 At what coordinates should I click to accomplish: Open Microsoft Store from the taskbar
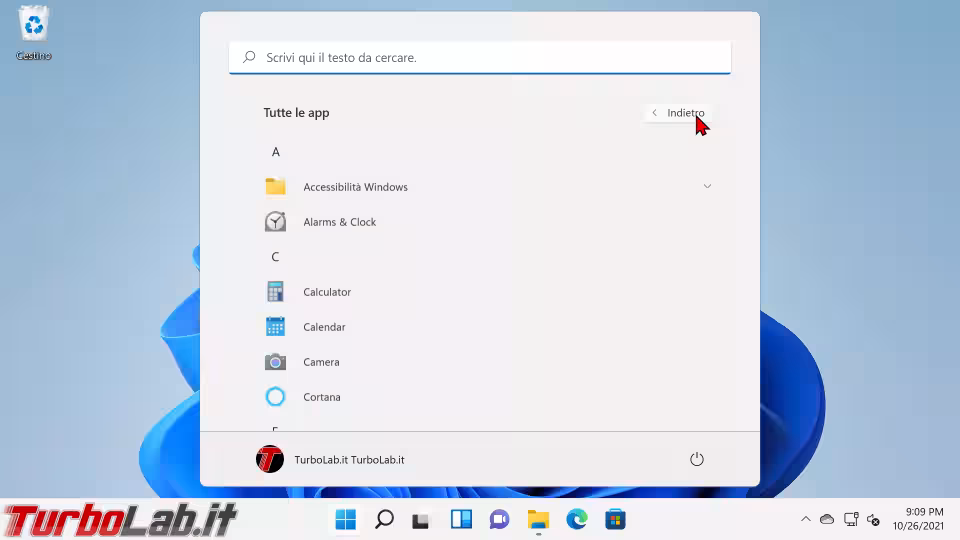pyautogui.click(x=615, y=519)
